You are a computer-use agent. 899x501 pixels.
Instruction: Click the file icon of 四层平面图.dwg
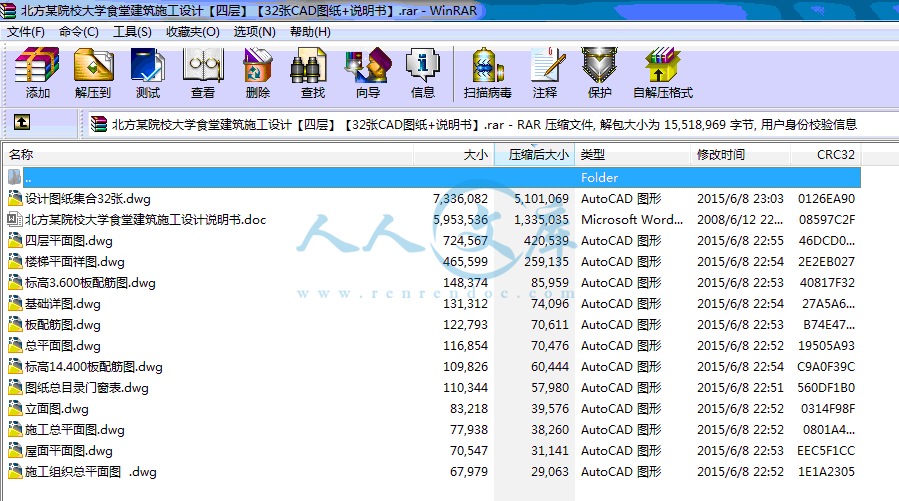coord(15,241)
